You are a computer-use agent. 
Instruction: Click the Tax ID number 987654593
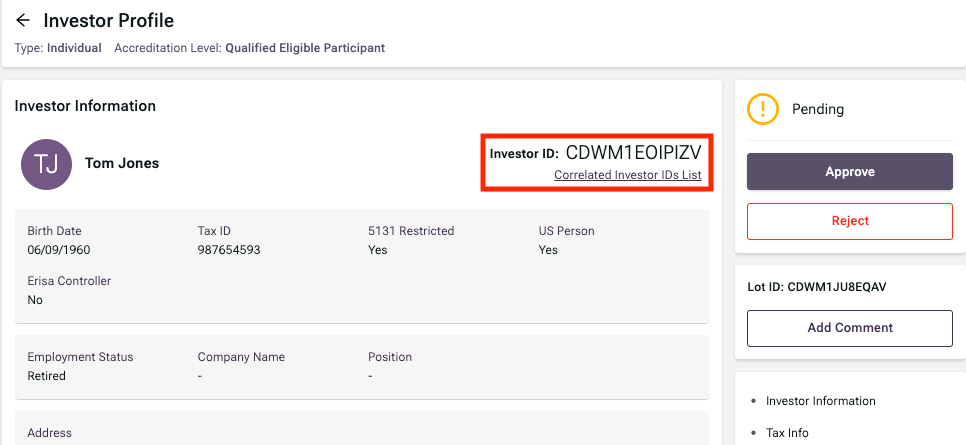[229, 250]
